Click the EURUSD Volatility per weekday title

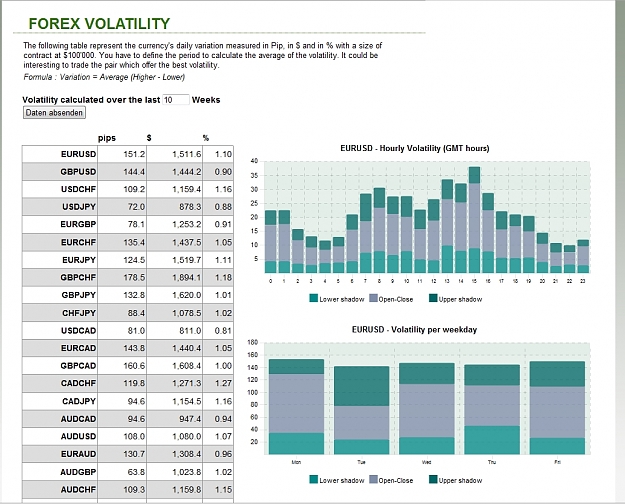coord(414,330)
